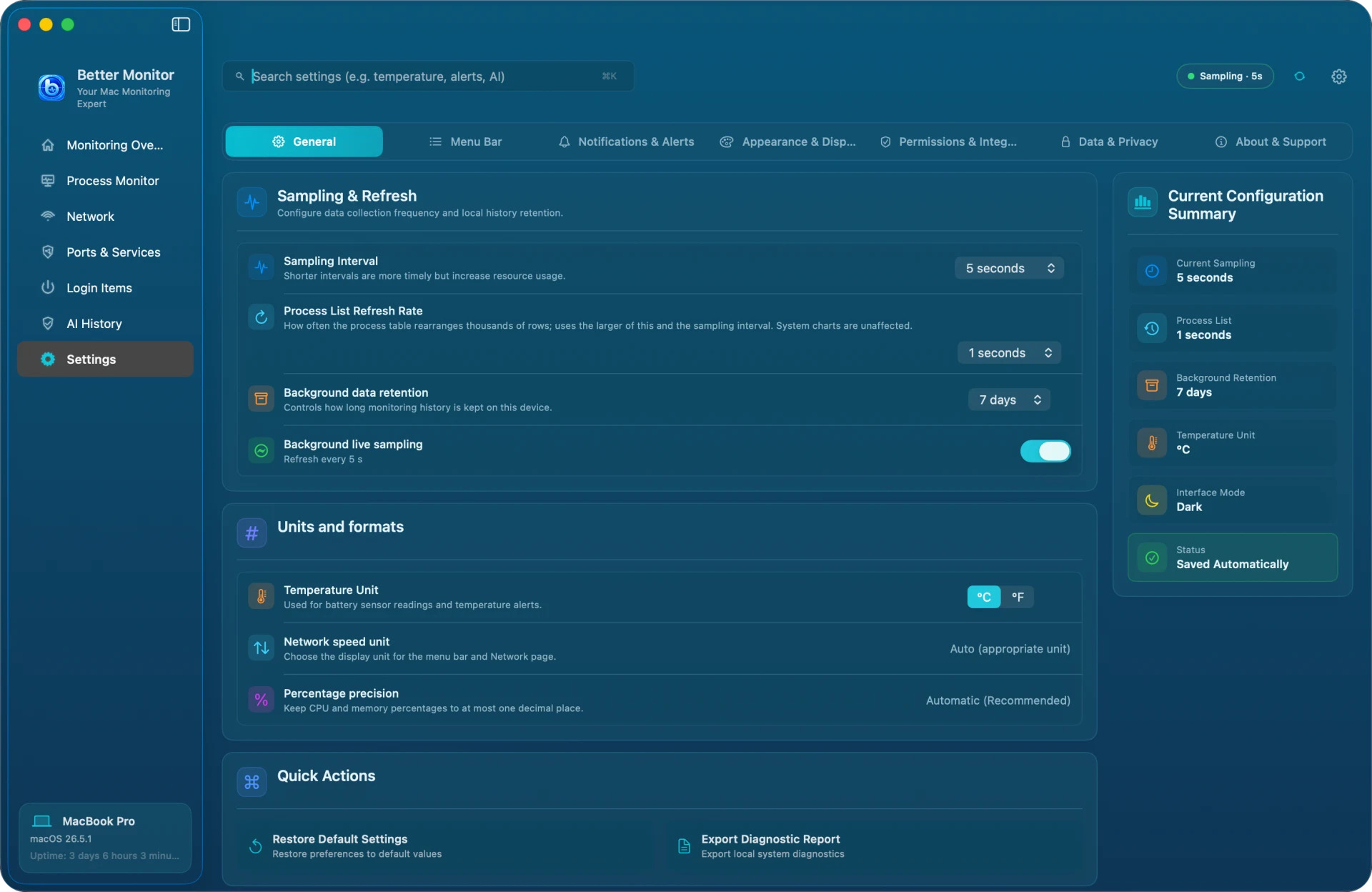The image size is (1372, 892).
Task: Click the Background live sampling green icon
Action: tap(262, 450)
